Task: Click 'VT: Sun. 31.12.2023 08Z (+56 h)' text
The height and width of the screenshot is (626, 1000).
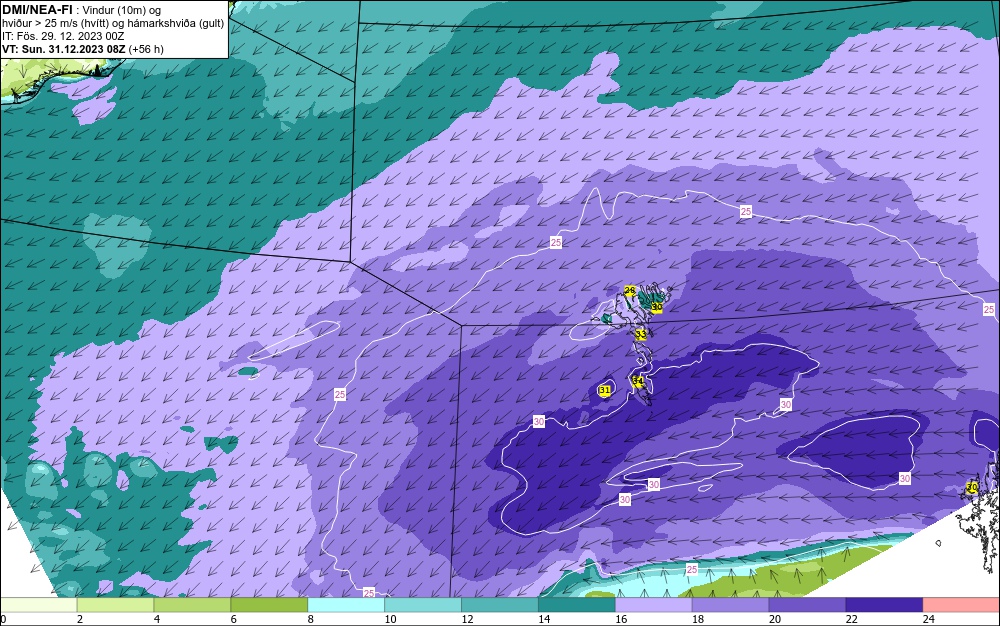Action: (83, 48)
